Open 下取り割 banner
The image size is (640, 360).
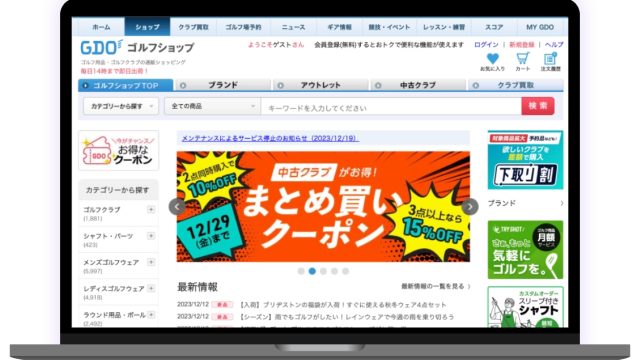point(525,160)
